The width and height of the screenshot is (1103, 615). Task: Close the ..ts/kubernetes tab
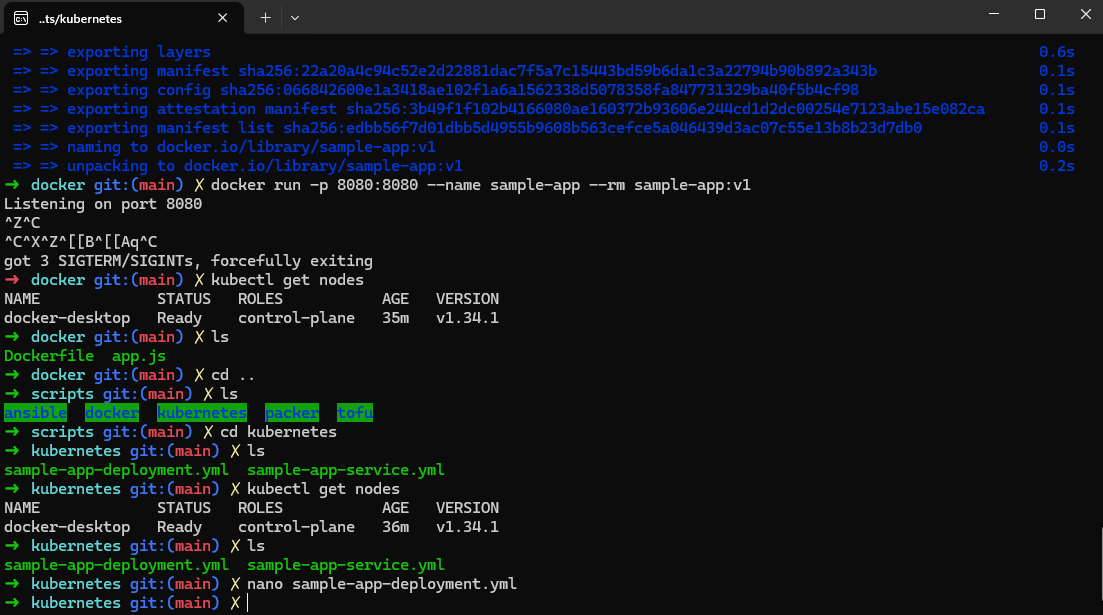point(224,17)
